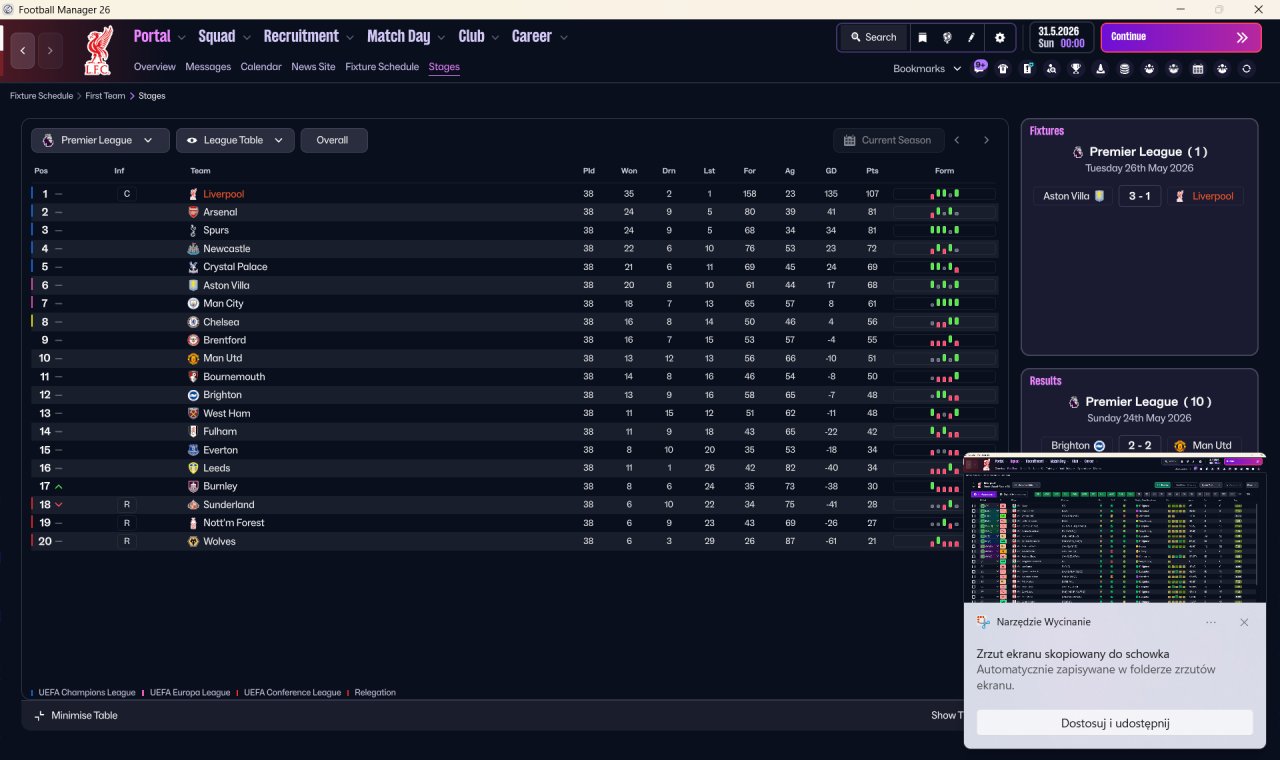The width and height of the screenshot is (1280, 760).
Task: Switch to the Calendar tab
Action: pyautogui.click(x=261, y=67)
